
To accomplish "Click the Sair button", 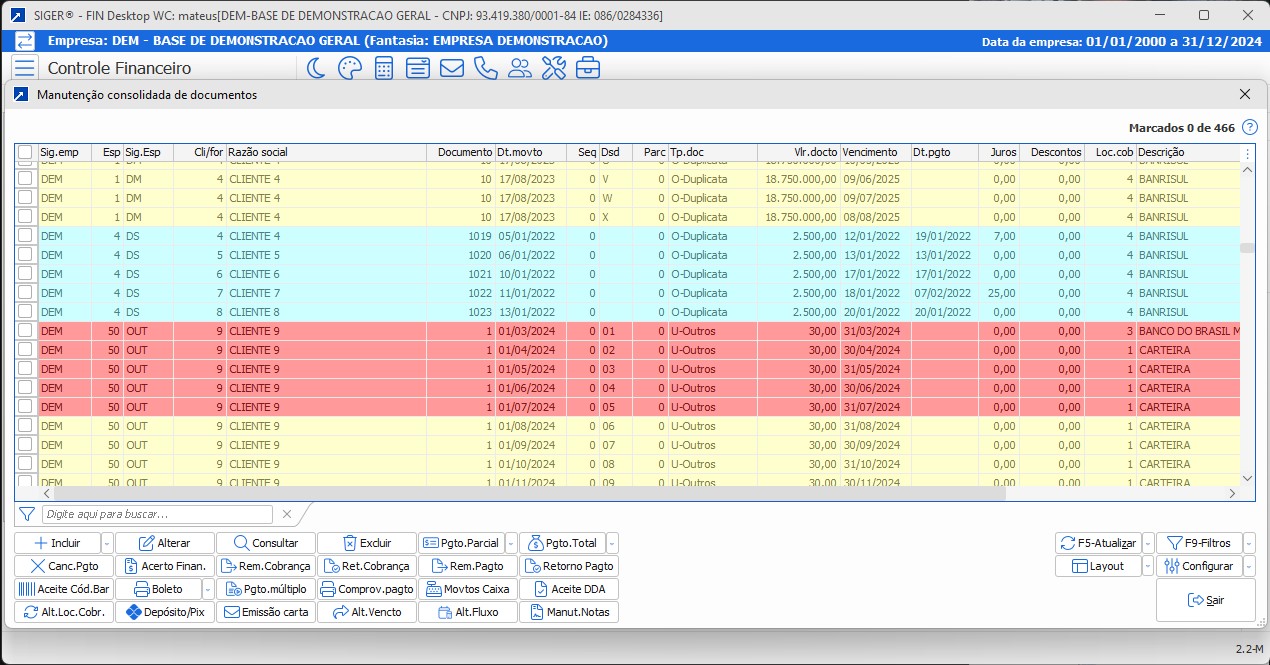I will point(1205,600).
